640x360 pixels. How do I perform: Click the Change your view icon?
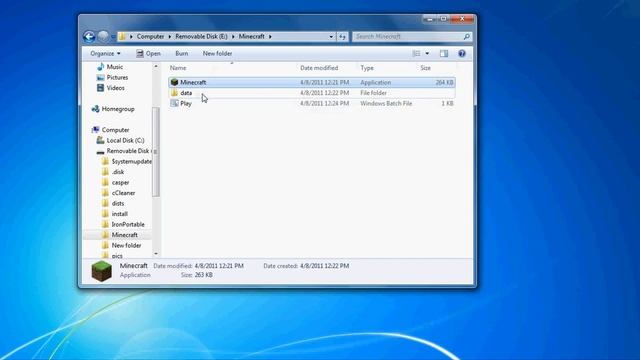coord(416,53)
